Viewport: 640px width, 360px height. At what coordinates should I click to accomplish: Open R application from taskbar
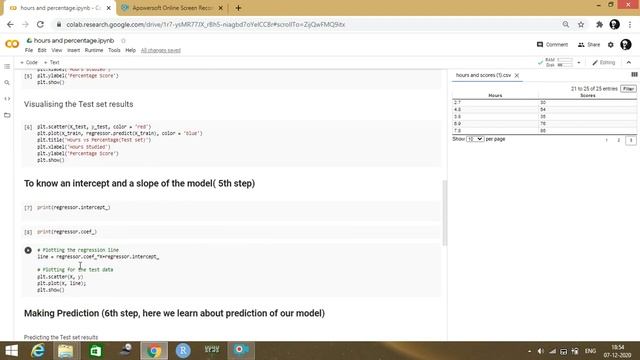(183, 351)
